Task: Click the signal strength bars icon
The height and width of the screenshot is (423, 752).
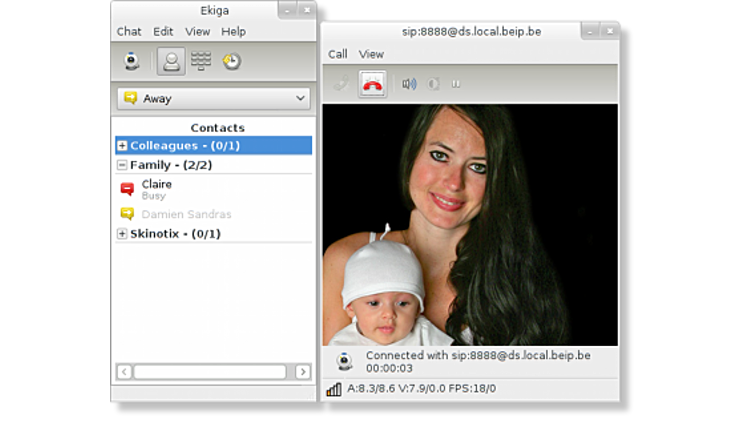Action: (x=334, y=389)
